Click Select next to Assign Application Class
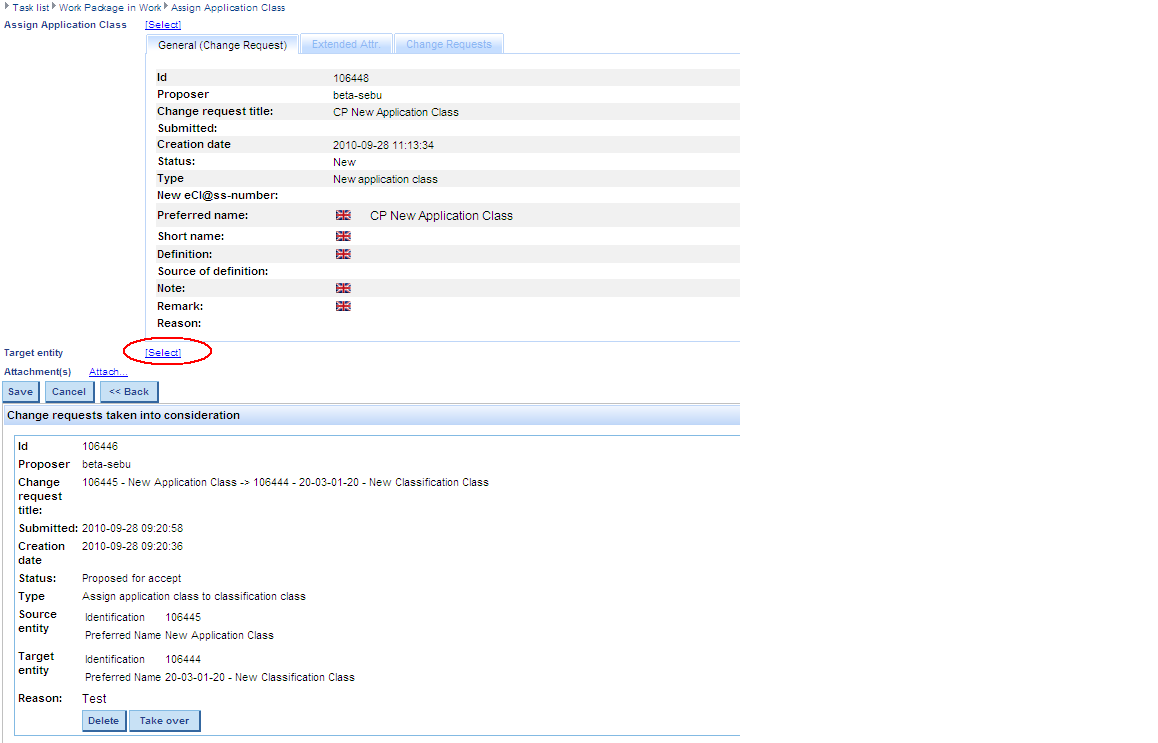The width and height of the screenshot is (1158, 743). (x=163, y=24)
